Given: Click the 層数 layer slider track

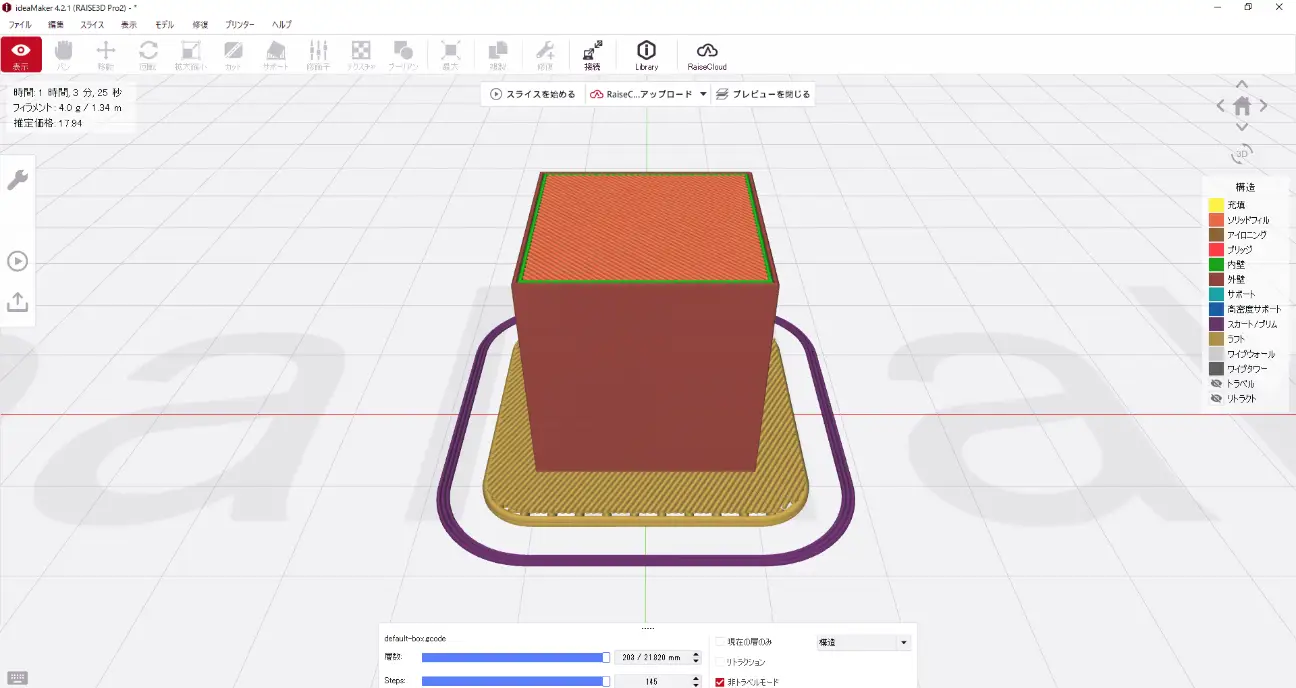Looking at the screenshot, I should click(x=512, y=657).
